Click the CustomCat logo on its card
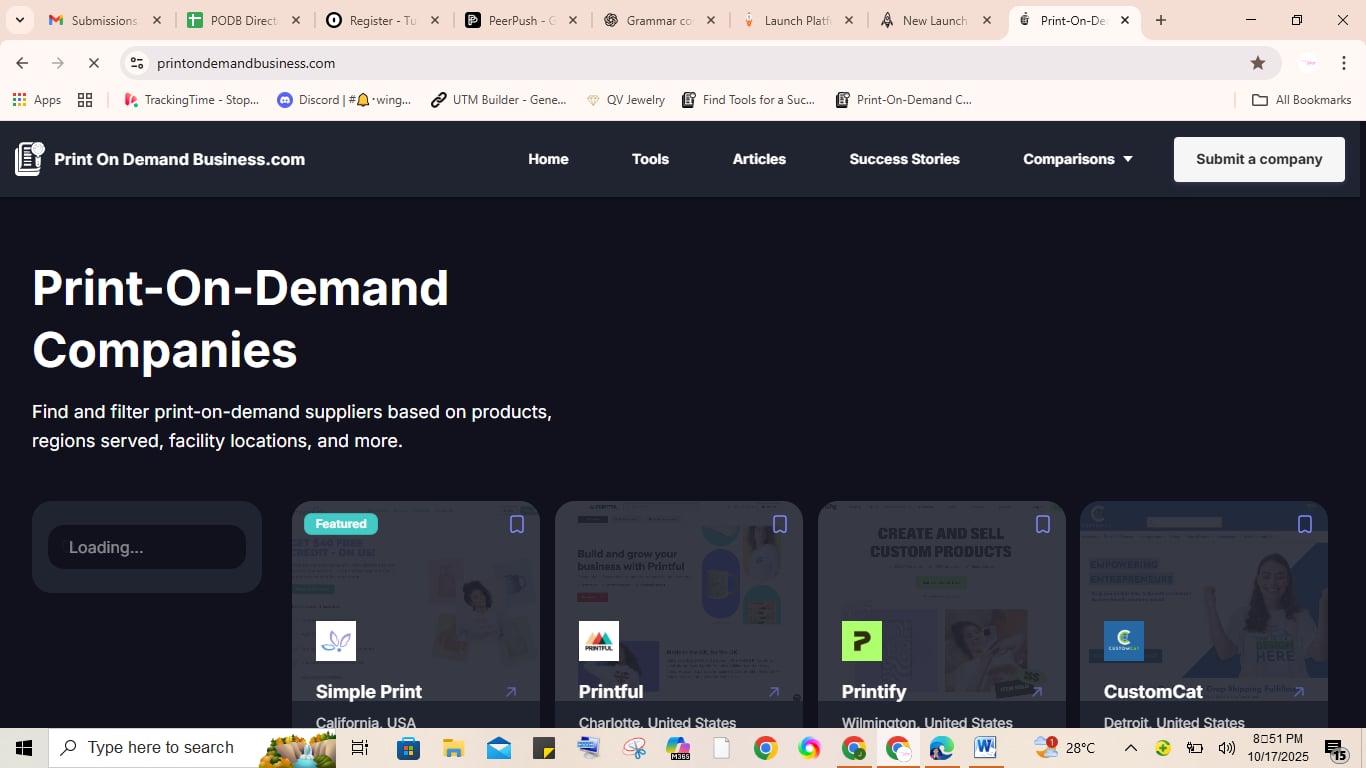The width and height of the screenshot is (1366, 768). pyautogui.click(x=1124, y=641)
